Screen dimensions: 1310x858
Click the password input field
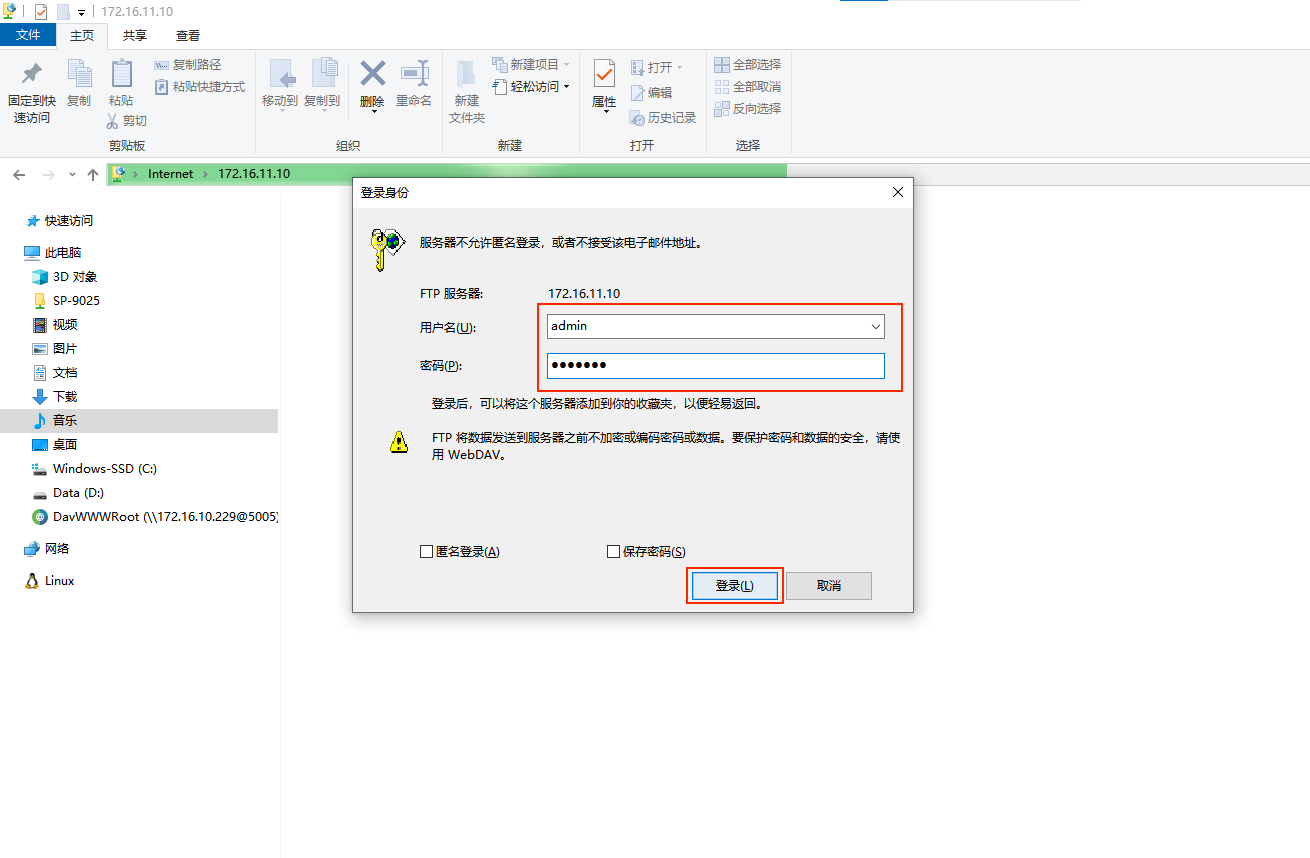[x=715, y=366]
